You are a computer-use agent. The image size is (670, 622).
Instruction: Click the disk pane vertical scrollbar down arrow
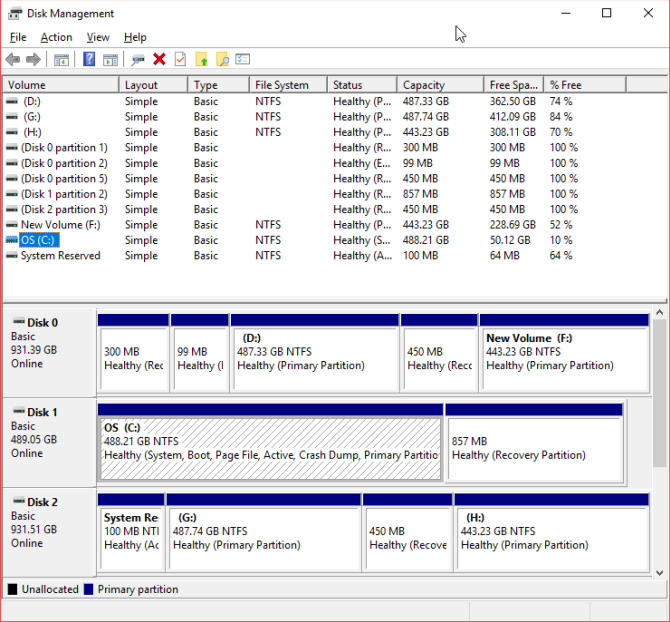pos(660,571)
